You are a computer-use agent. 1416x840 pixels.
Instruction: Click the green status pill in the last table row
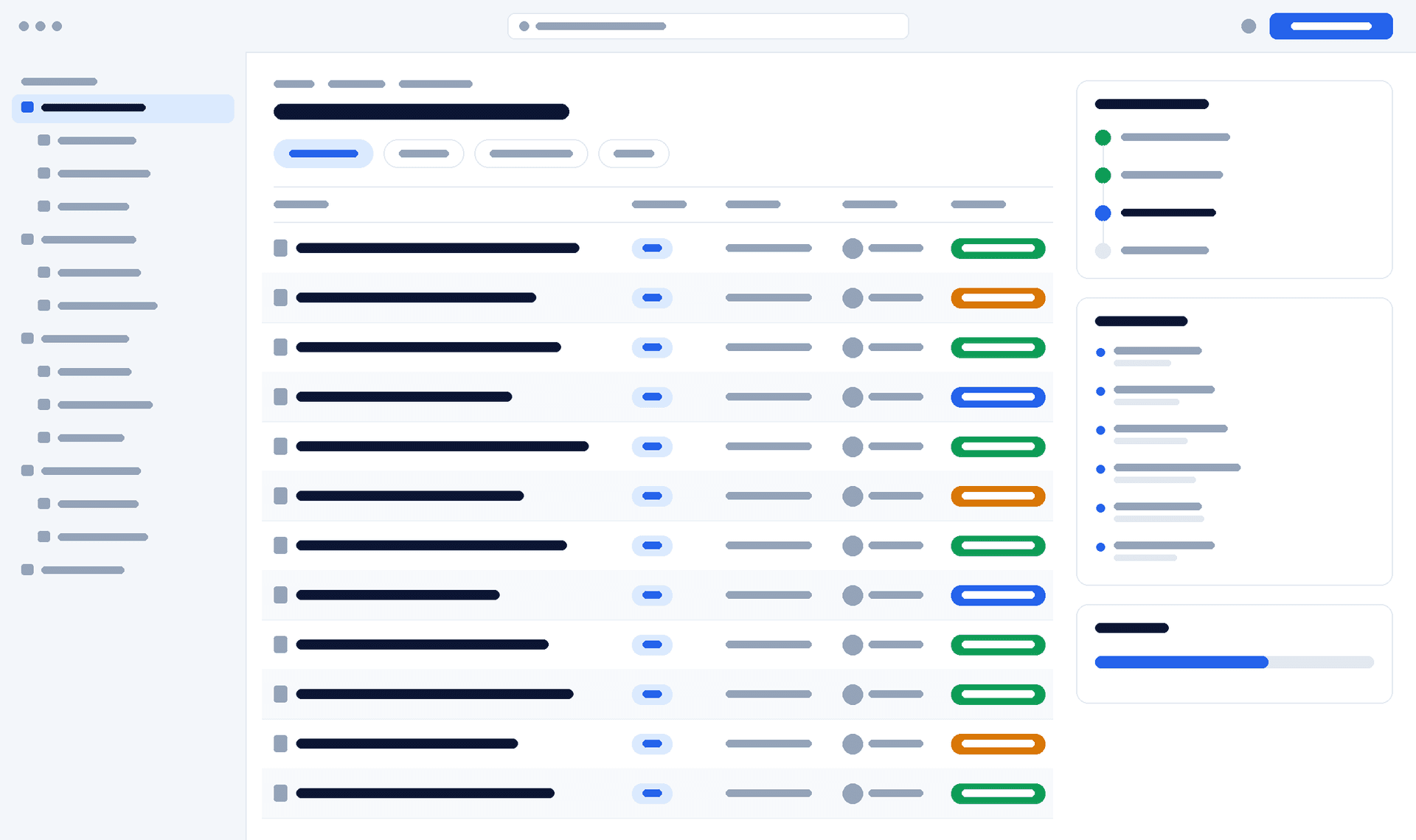click(998, 793)
